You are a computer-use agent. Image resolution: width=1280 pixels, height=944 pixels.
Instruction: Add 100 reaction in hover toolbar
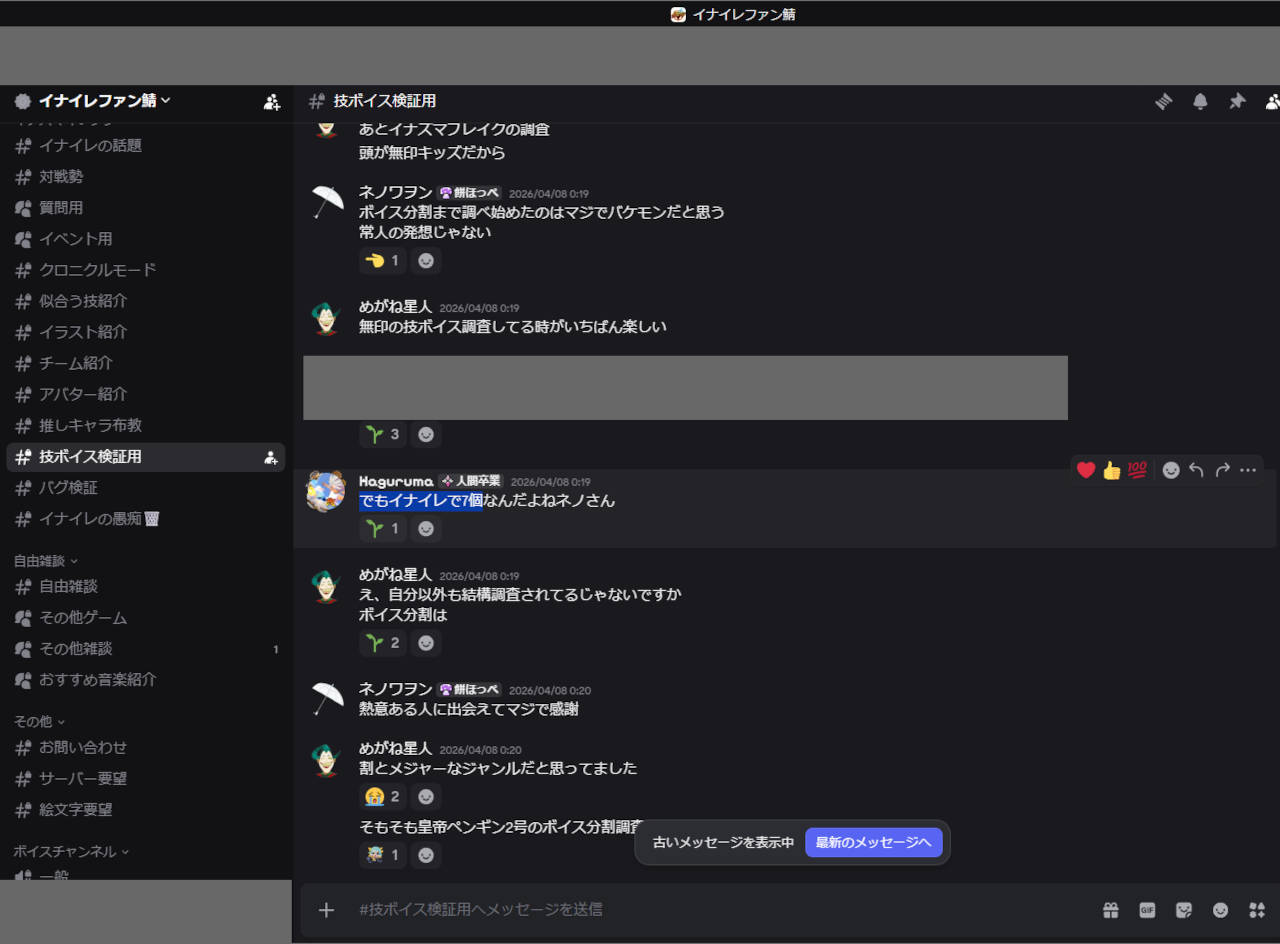pyautogui.click(x=1137, y=470)
